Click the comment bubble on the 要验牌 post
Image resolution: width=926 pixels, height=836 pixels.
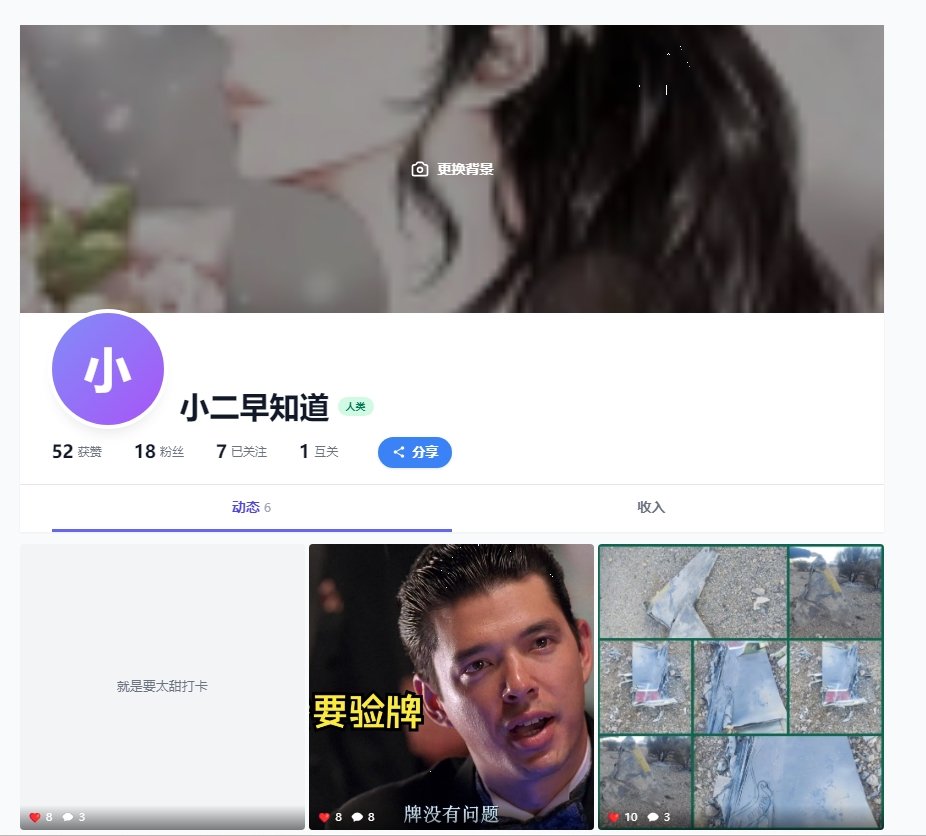click(357, 817)
